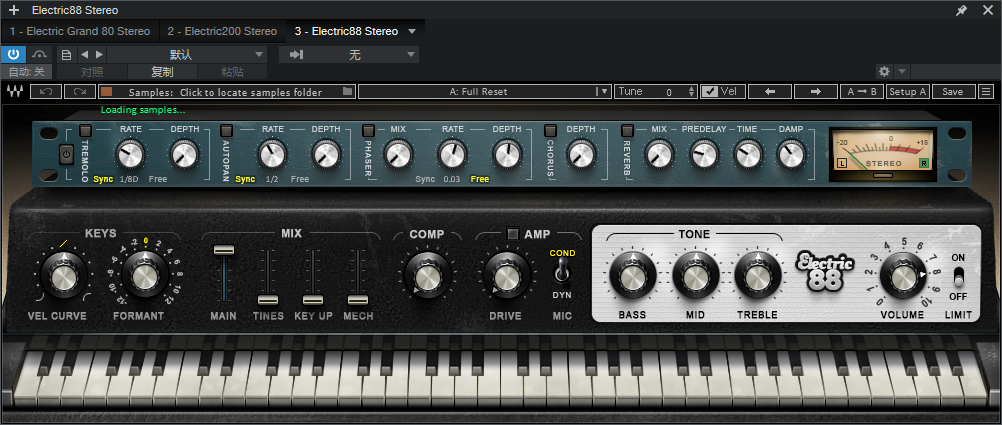Go to previous preset arrow
This screenshot has height=425, width=1002.
pos(84,54)
